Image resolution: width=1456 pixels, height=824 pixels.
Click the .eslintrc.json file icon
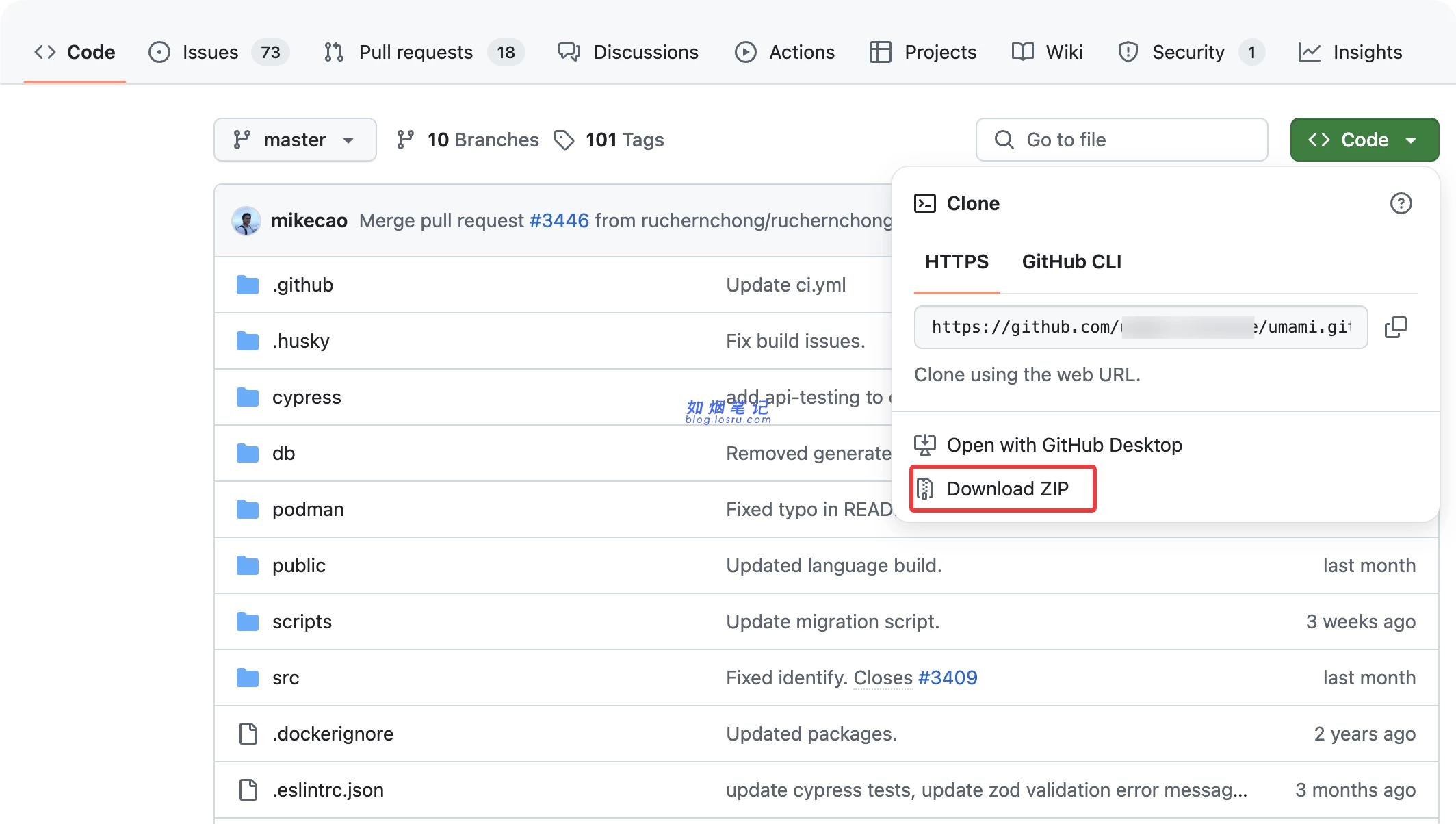tap(248, 790)
